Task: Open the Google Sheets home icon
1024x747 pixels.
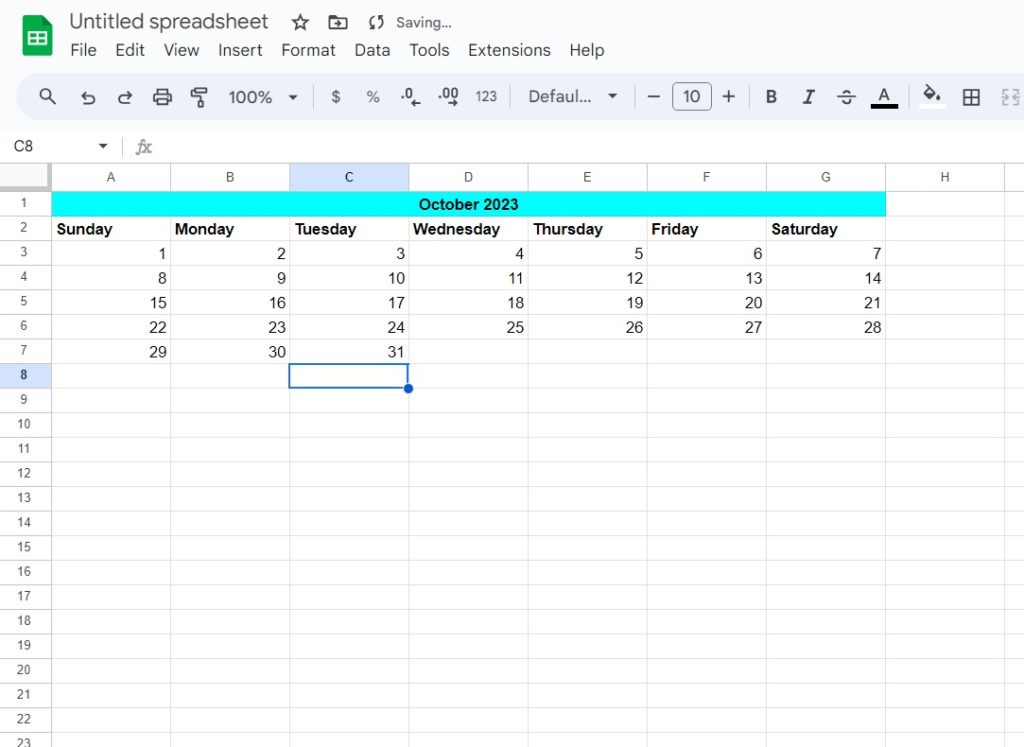Action: pyautogui.click(x=37, y=36)
